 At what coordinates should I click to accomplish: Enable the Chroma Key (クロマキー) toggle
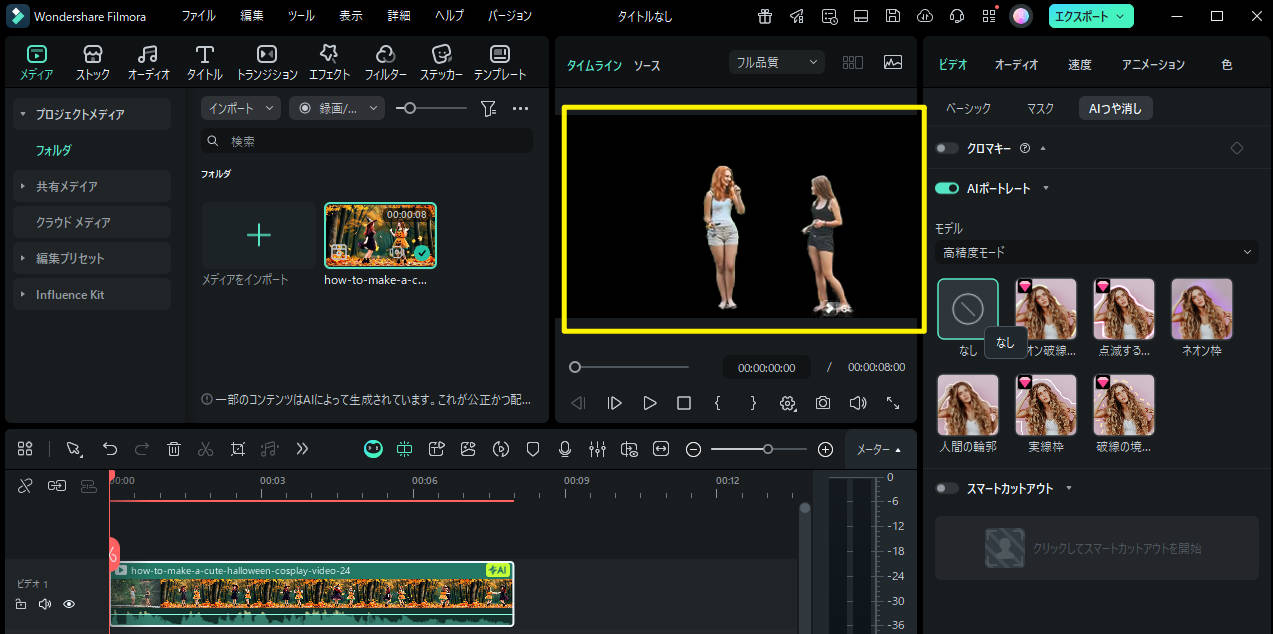click(946, 148)
